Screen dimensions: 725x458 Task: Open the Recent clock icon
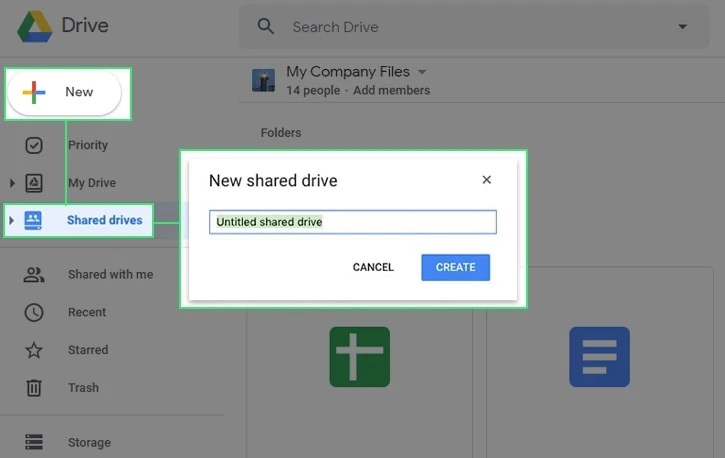click(x=34, y=312)
